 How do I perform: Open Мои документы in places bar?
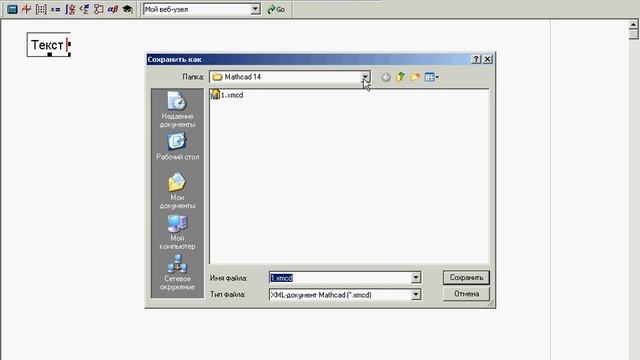coord(177,191)
